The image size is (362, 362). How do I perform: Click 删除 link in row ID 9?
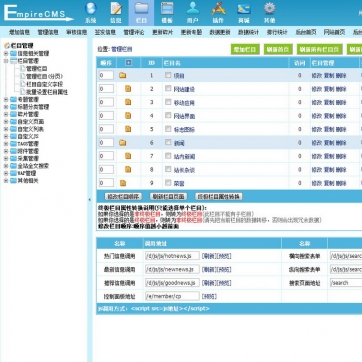click(x=341, y=183)
